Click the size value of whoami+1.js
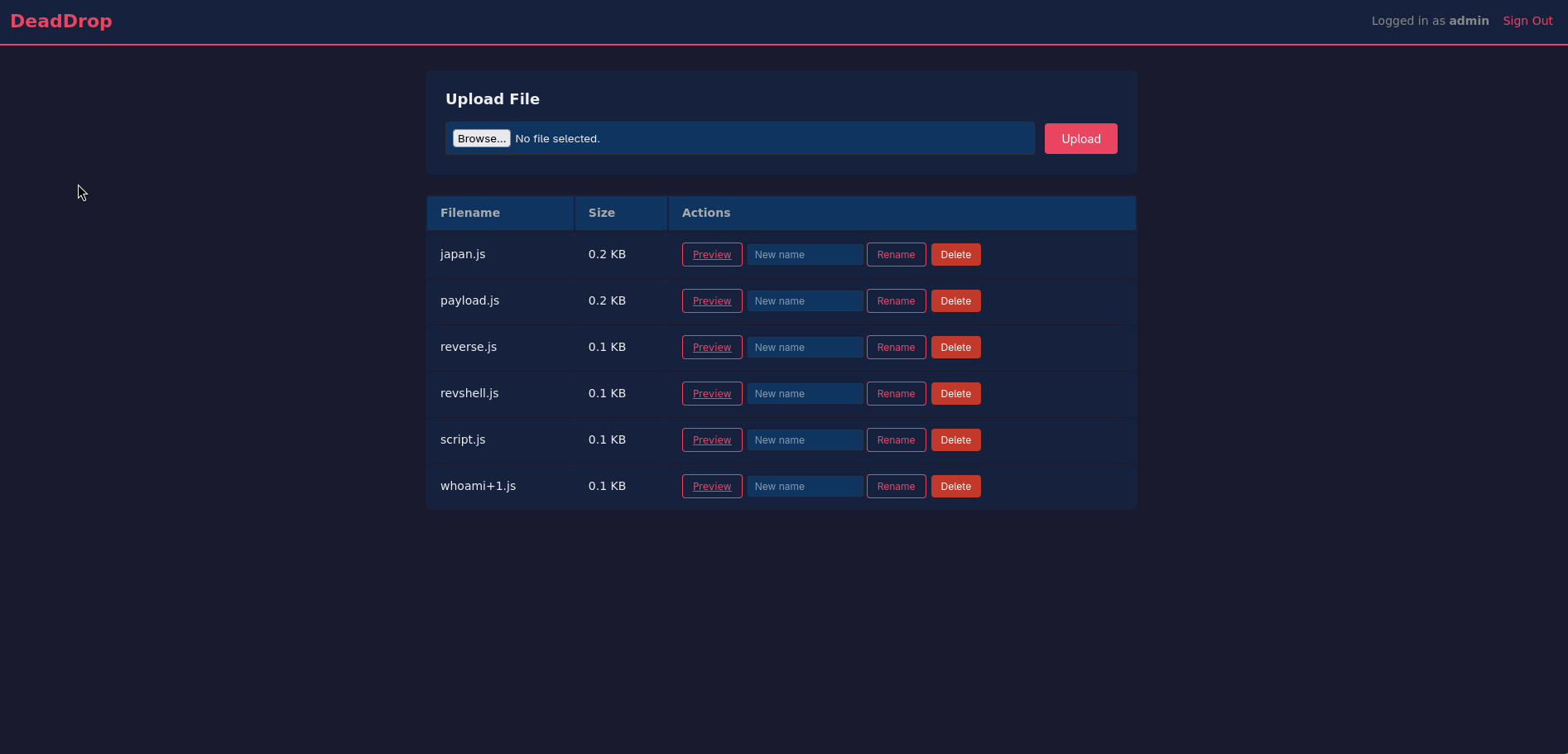Viewport: 1568px width, 754px height. (607, 486)
